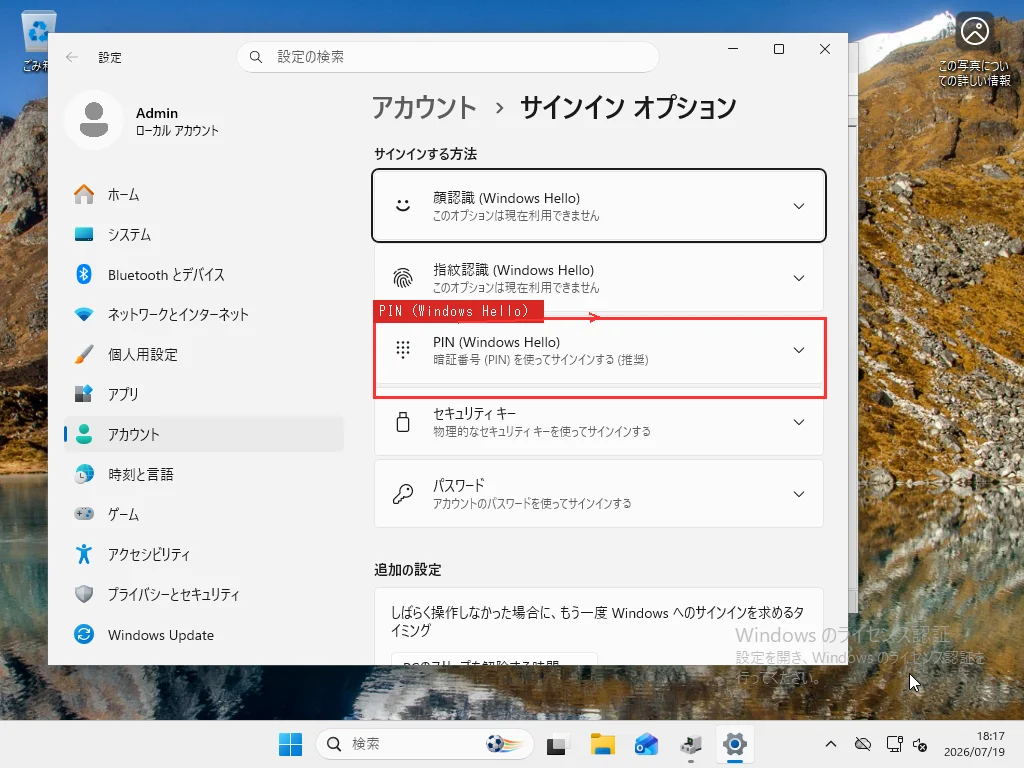This screenshot has height=768, width=1024.
Task: Open the 個人用設定 settings page
Action: click(x=204, y=354)
